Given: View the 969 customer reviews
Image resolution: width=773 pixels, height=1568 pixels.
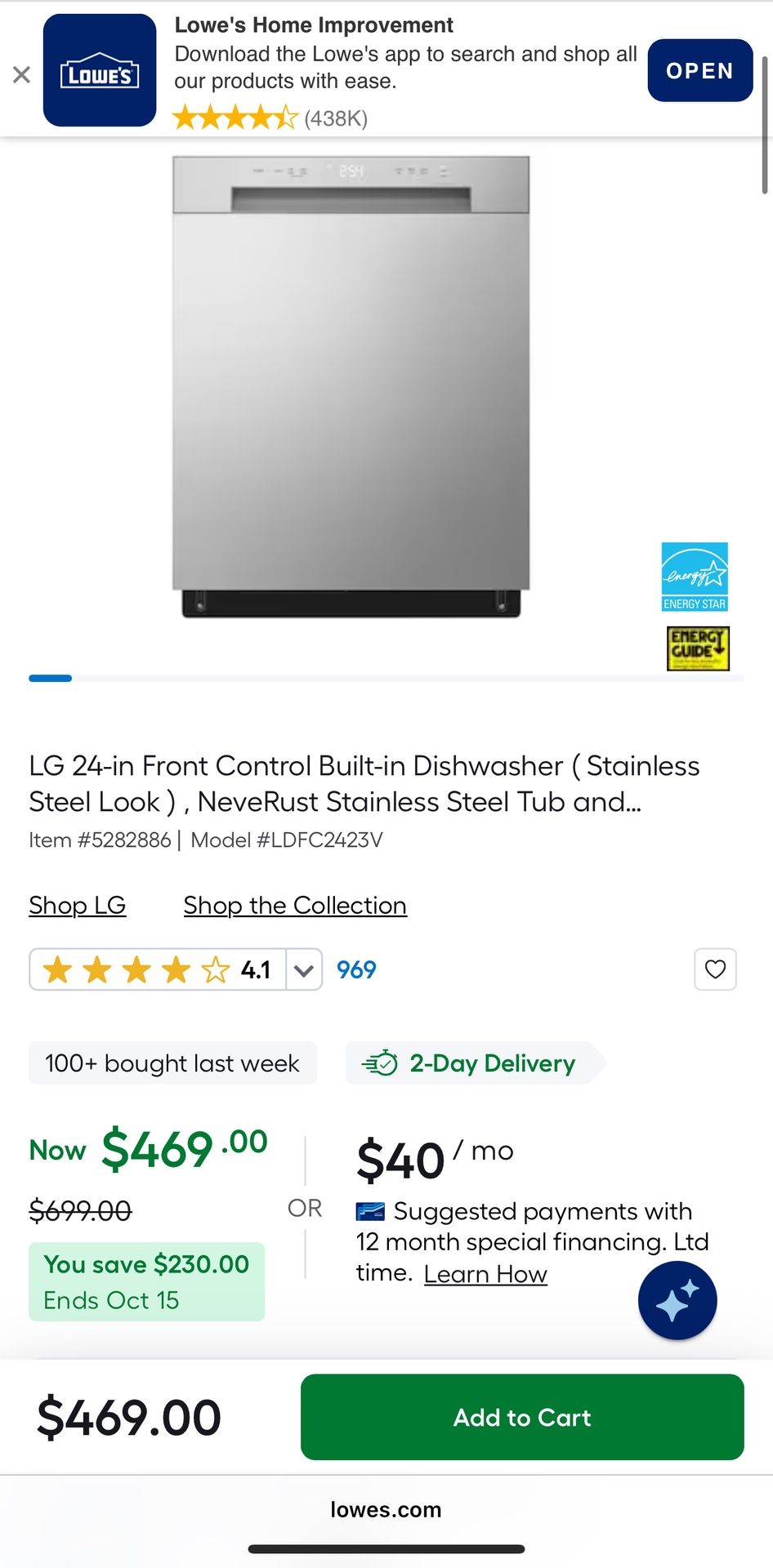Looking at the screenshot, I should [x=355, y=969].
